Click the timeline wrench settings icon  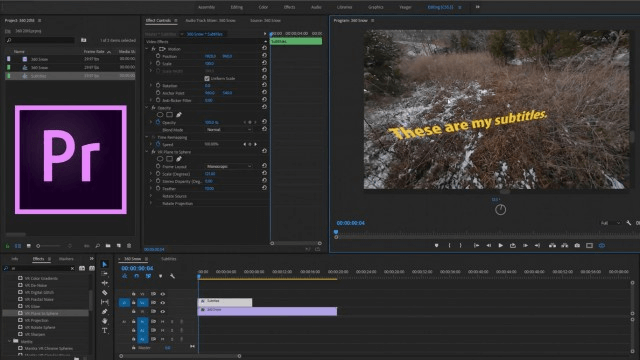coord(172,276)
